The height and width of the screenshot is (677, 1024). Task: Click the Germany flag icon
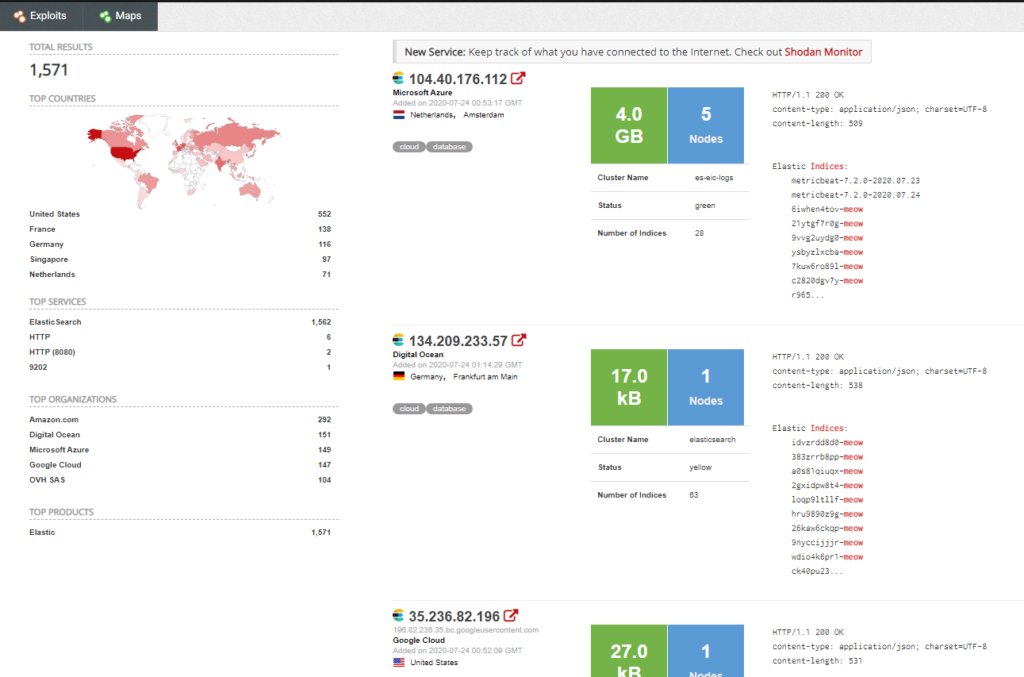(399, 377)
